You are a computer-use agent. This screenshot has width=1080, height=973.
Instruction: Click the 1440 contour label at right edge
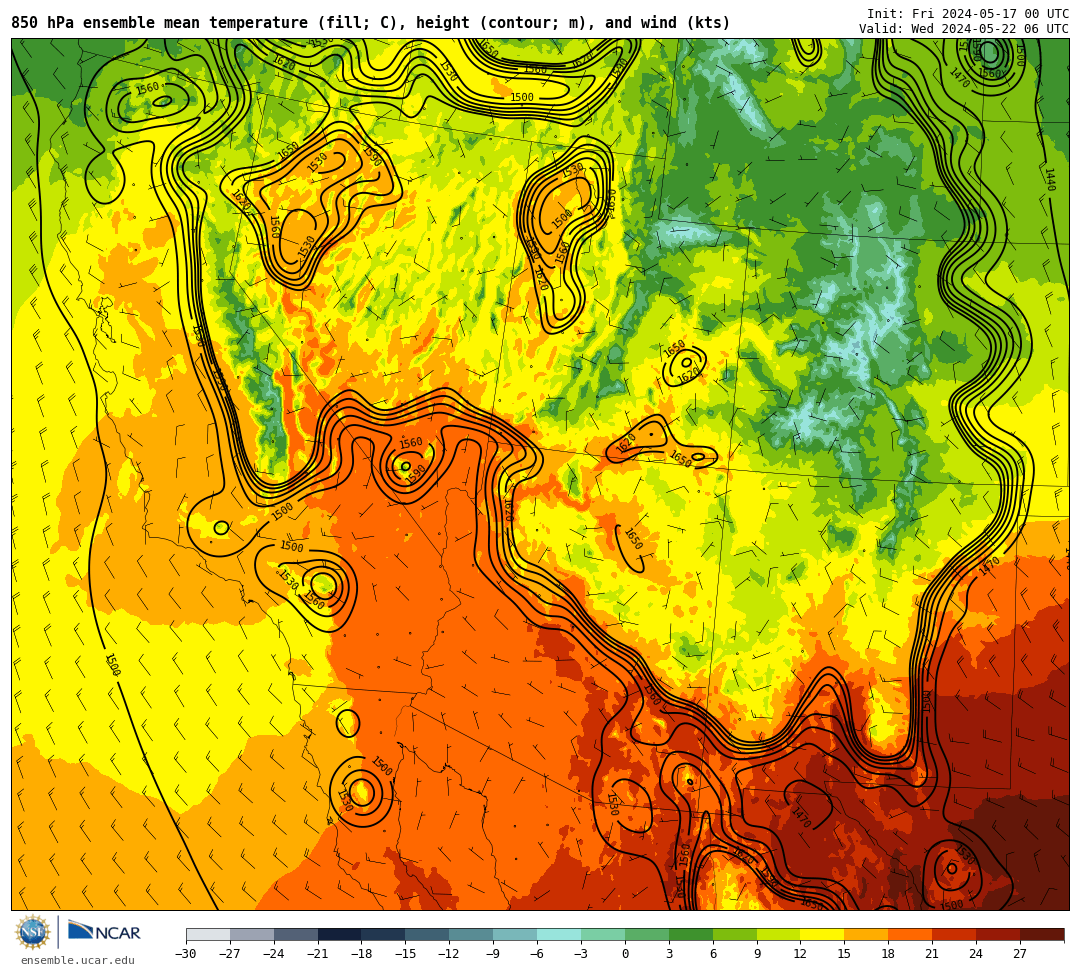tap(1050, 180)
